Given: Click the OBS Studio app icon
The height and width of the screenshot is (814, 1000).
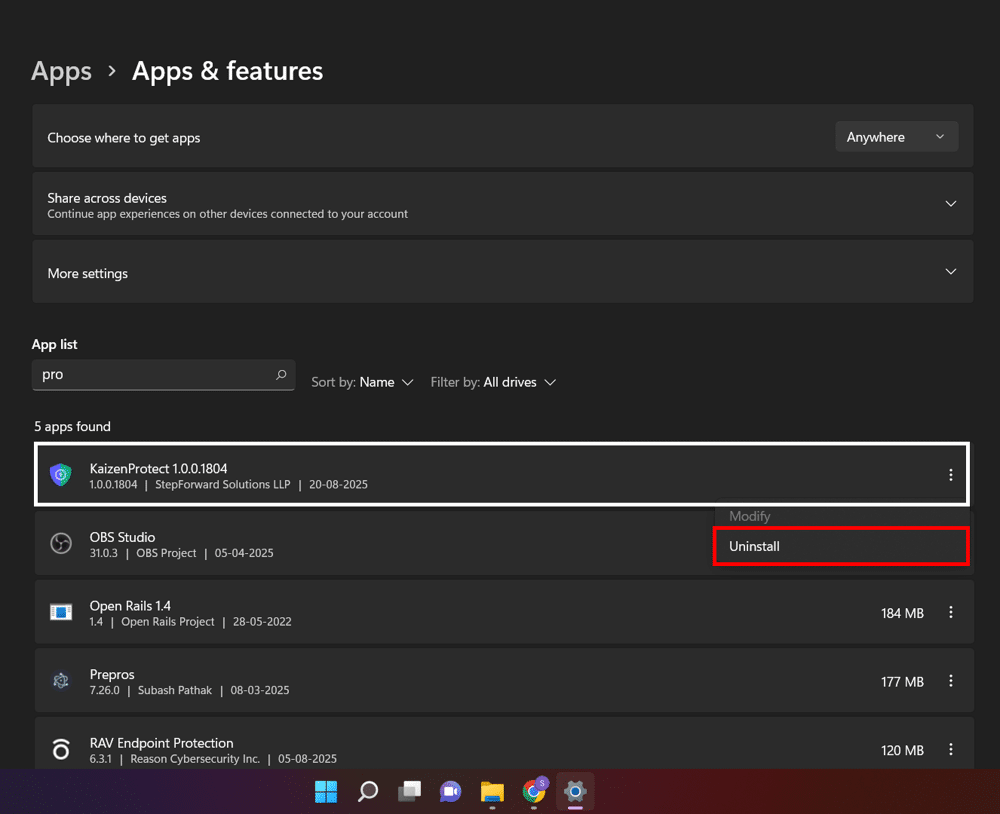Looking at the screenshot, I should (x=61, y=544).
